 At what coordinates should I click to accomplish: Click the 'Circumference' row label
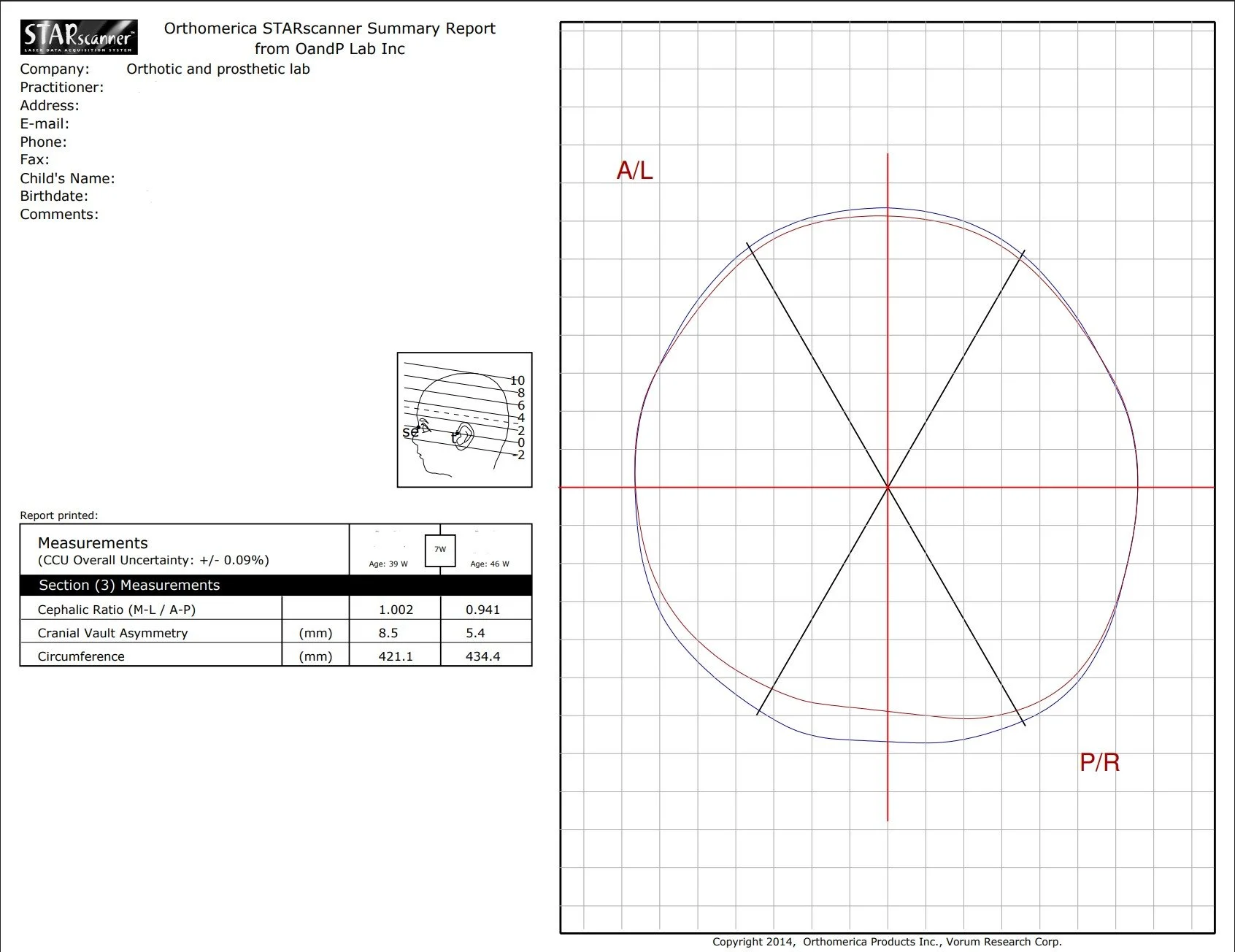(x=81, y=656)
